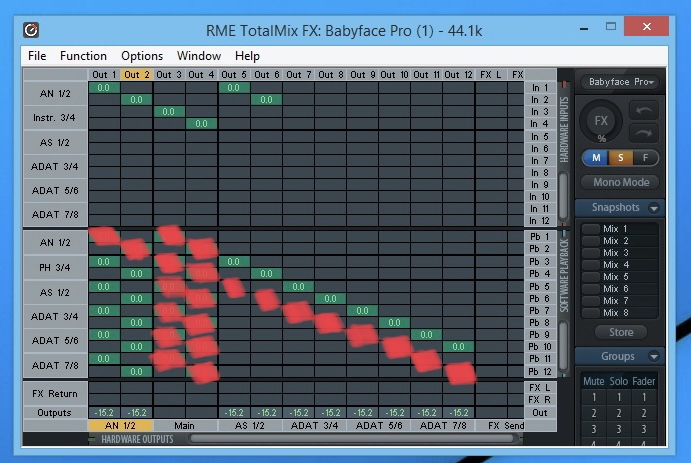Click the FX percent knob
This screenshot has width=691, height=463.
[x=601, y=121]
